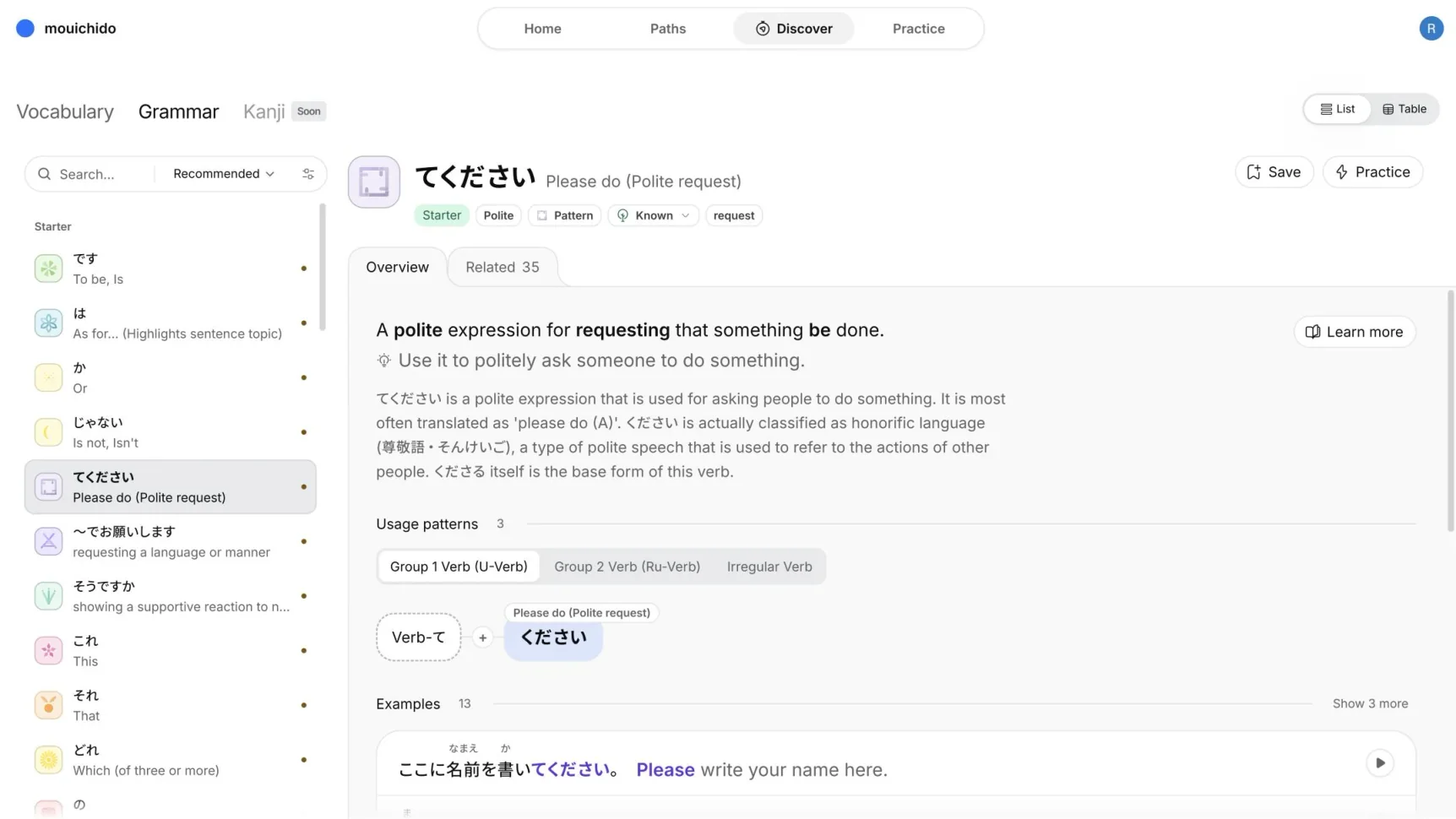Click the ください pattern chip
Viewport: 1456px width, 819px height.
[x=553, y=638]
